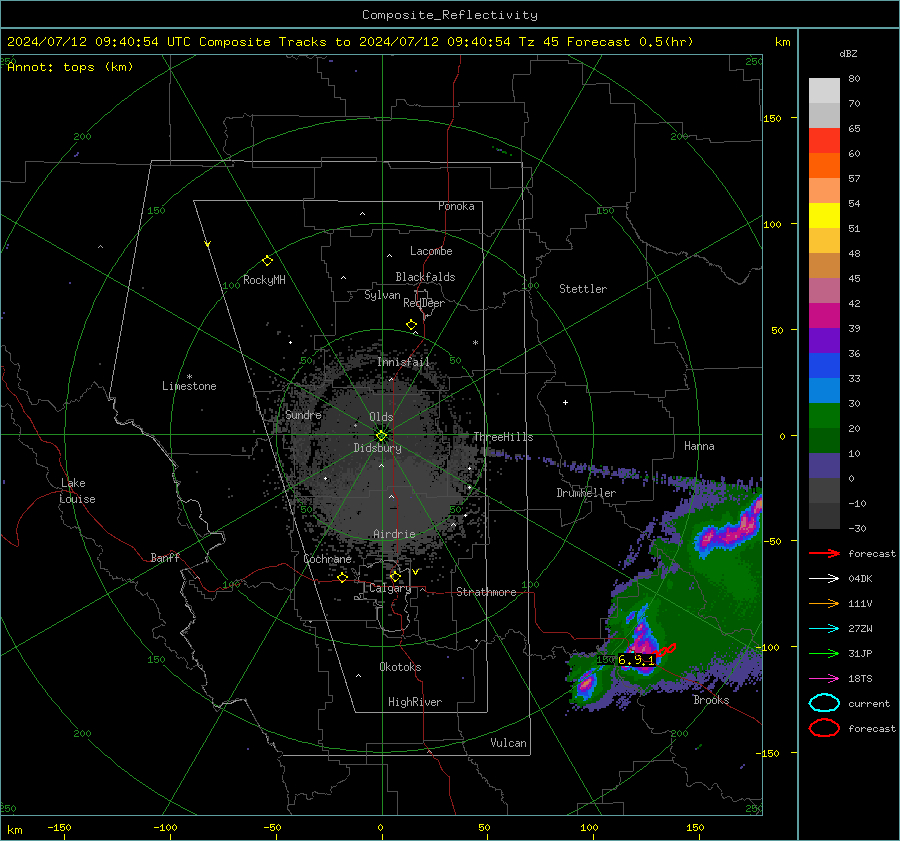Click the dBZ legend heading

point(848,53)
